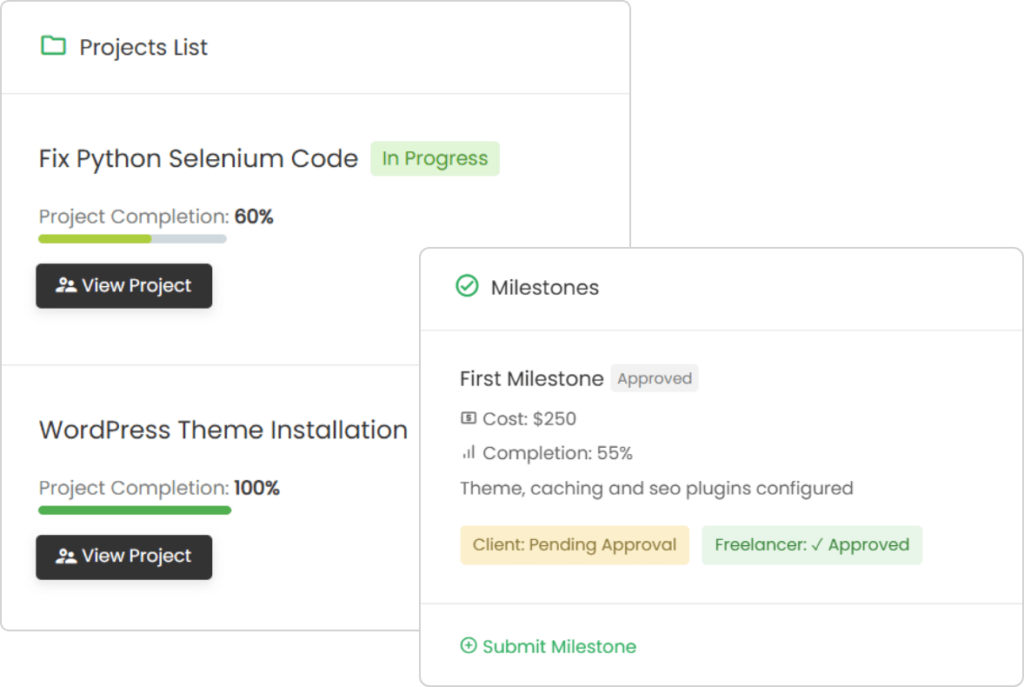View the WordPress Theme Installation project
This screenshot has height=687, width=1024.
(x=124, y=557)
